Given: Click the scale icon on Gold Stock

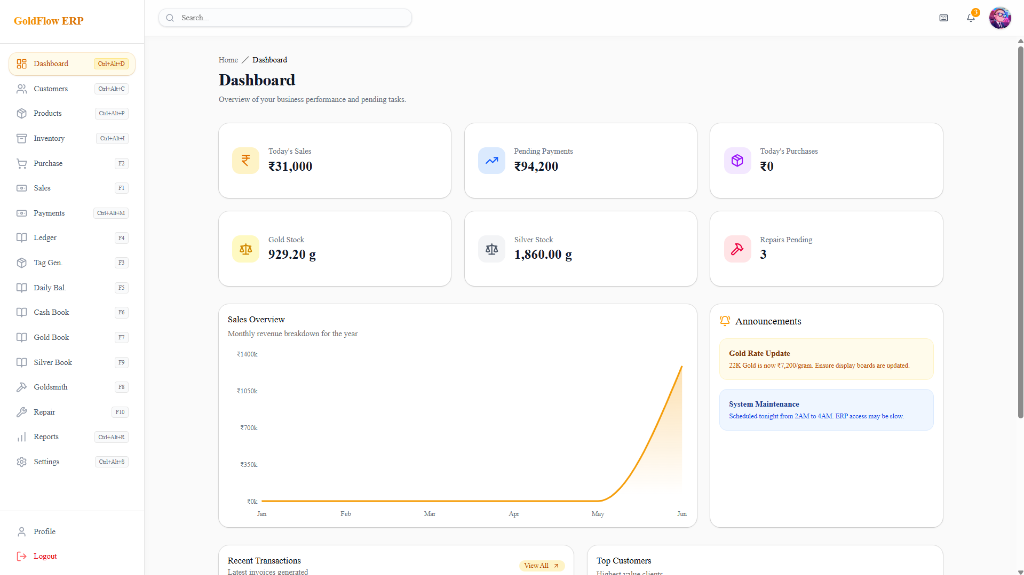Looking at the screenshot, I should point(246,249).
